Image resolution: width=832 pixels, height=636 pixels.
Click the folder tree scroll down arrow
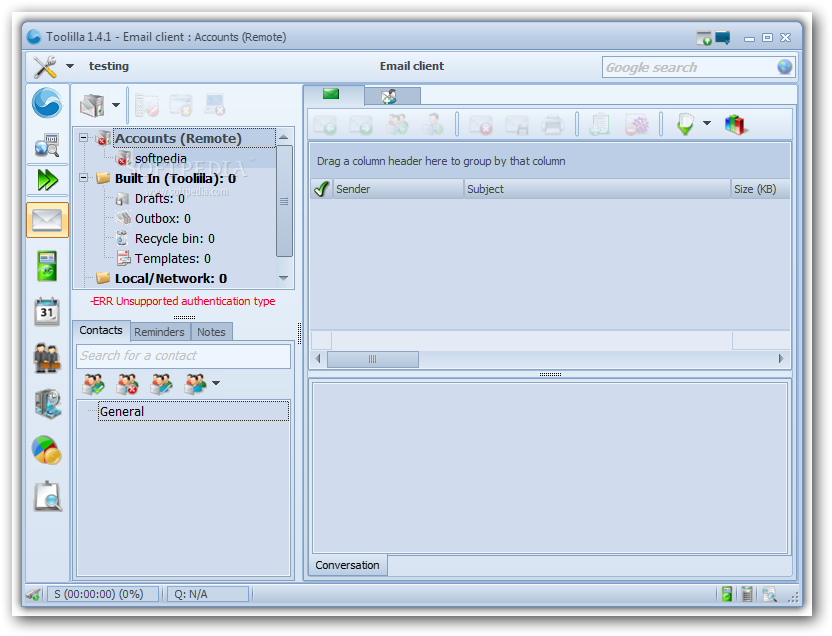284,278
